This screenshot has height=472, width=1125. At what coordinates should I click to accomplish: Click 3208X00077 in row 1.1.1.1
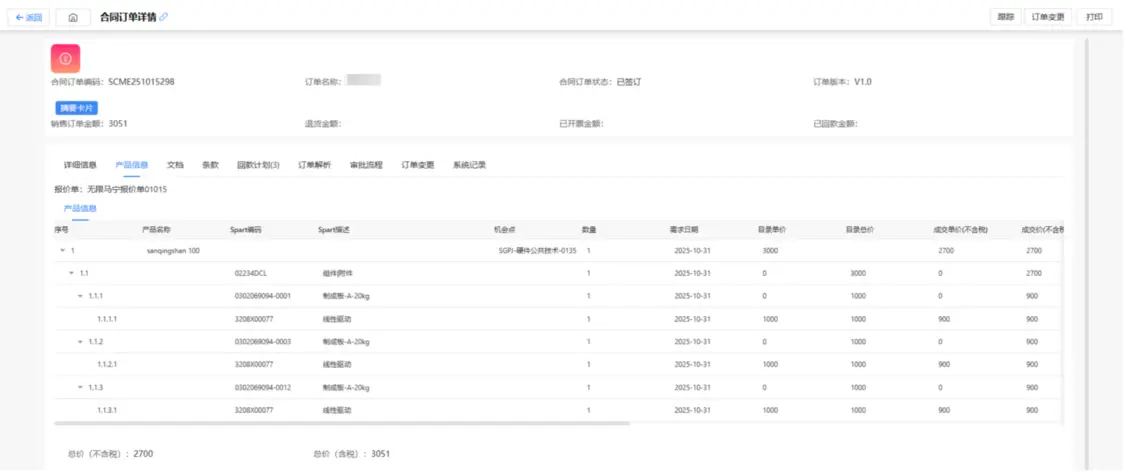(254, 319)
